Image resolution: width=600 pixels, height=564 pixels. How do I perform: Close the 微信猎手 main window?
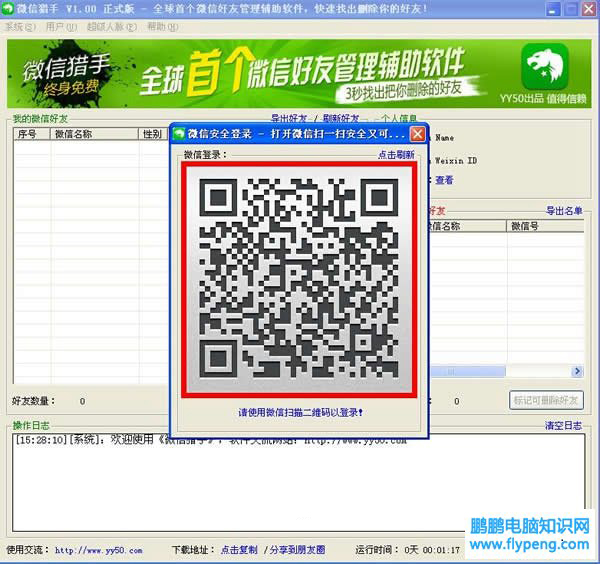[x=590, y=9]
